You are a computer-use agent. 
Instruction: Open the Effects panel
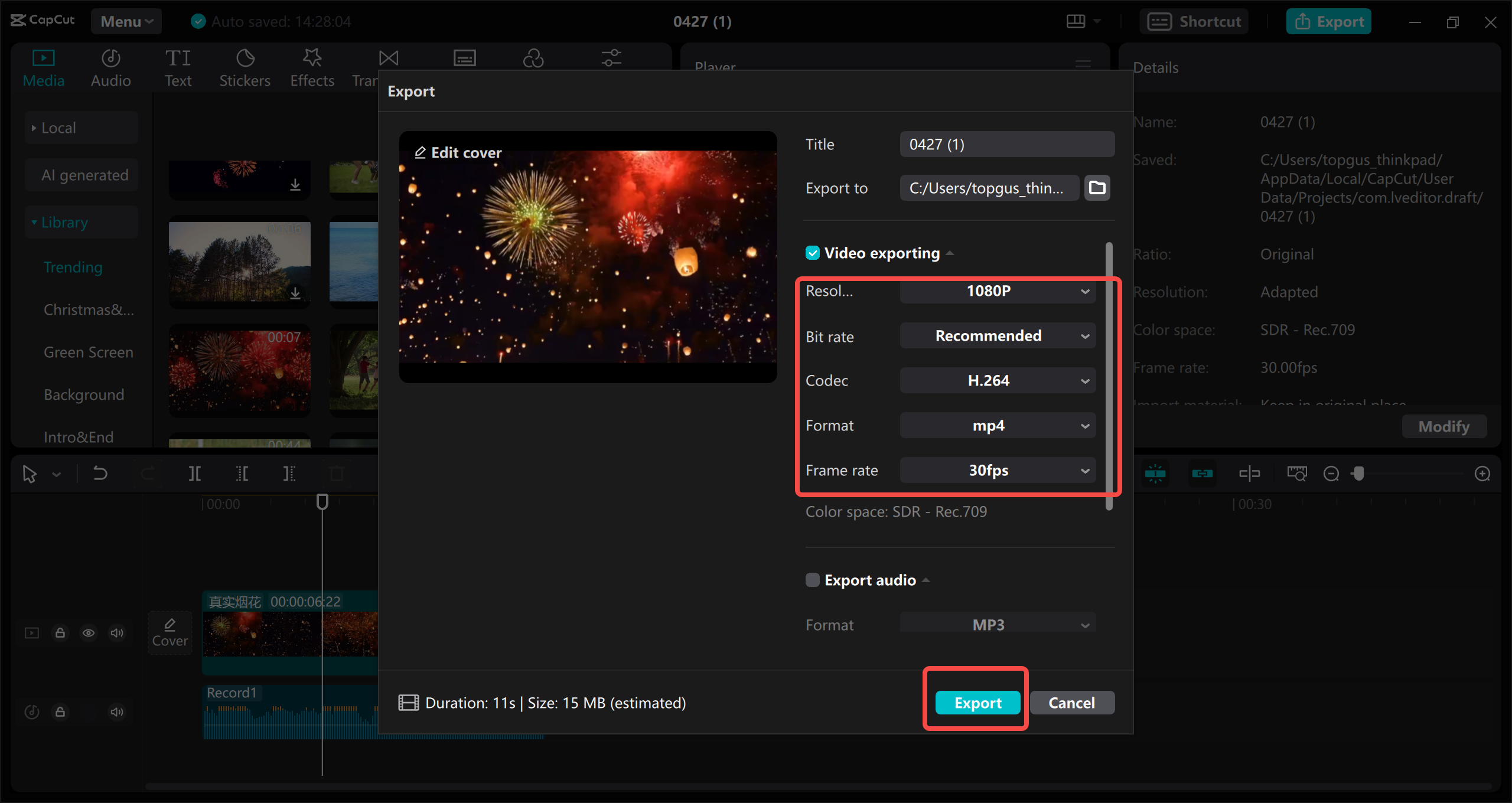pyautogui.click(x=312, y=66)
